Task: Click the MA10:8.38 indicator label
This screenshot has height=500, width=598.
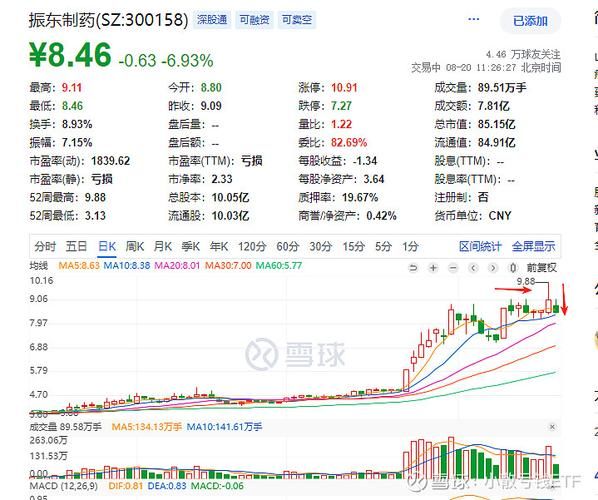Action: coord(127,265)
